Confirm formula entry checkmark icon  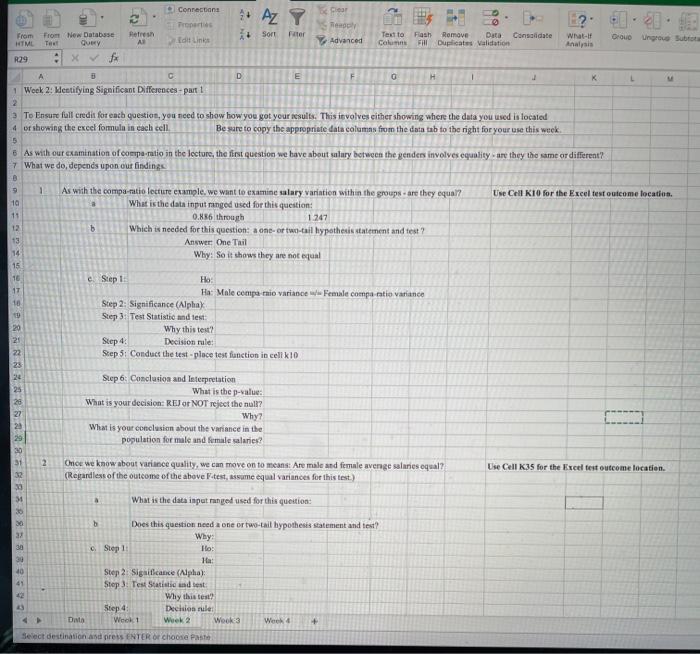pos(94,58)
